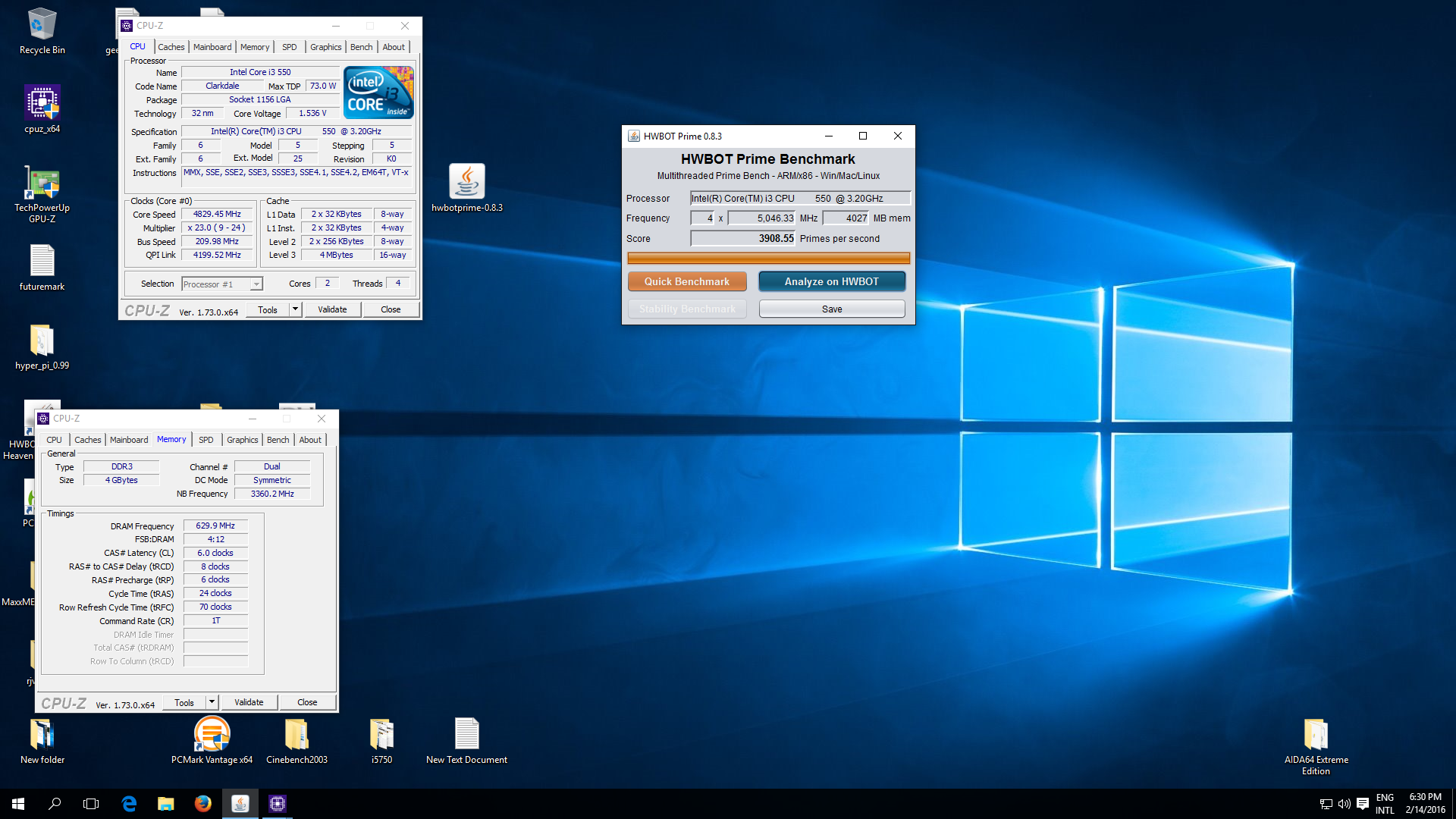Open the i5750 folder icon
The image size is (1456, 819).
tap(381, 741)
